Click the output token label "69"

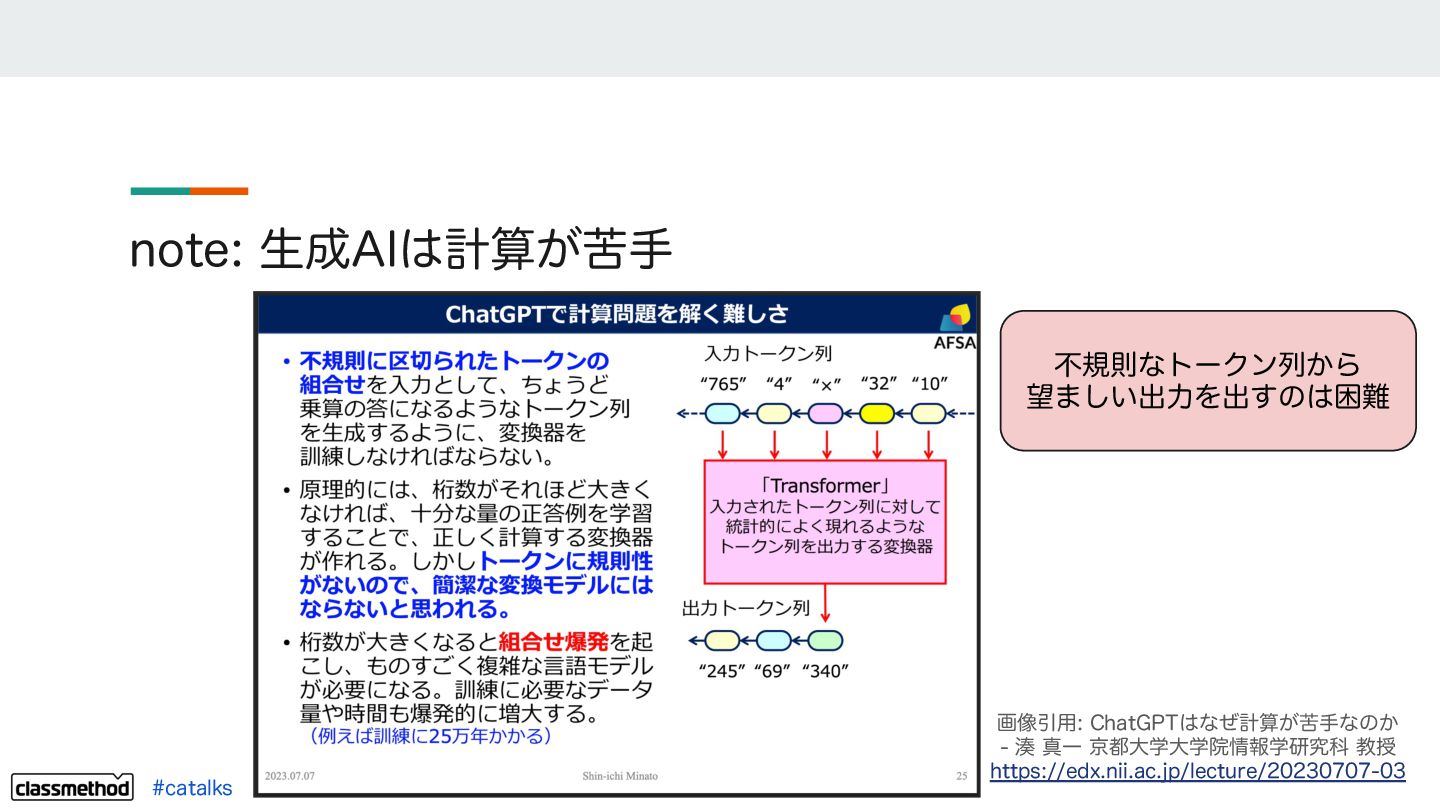(771, 671)
